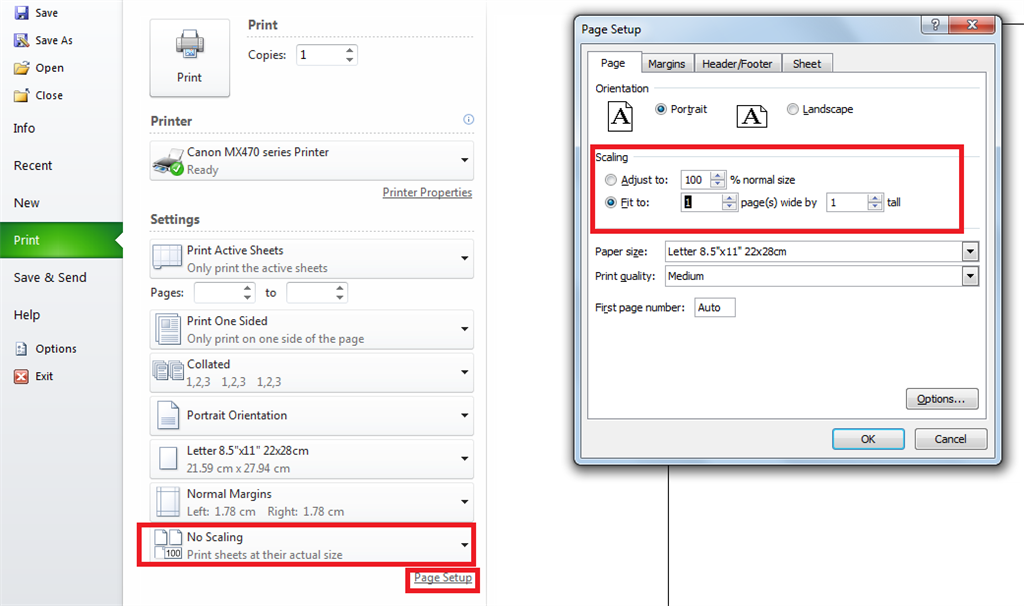The width and height of the screenshot is (1024, 606).
Task: Enable the Adjust to scaling option
Action: (x=611, y=180)
